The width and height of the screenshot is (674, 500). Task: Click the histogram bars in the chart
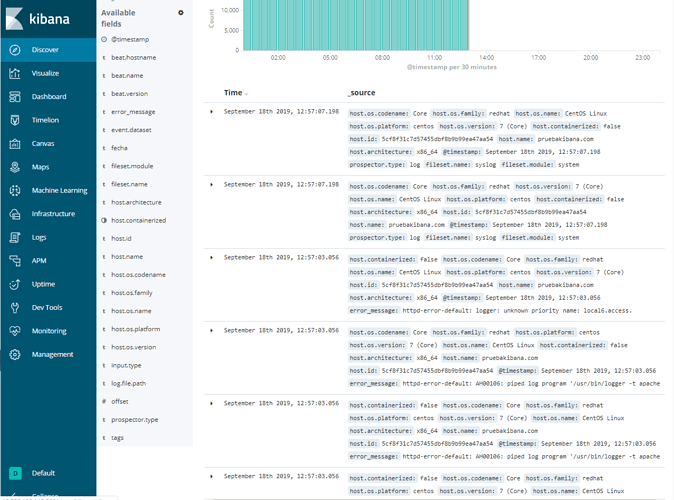356,25
